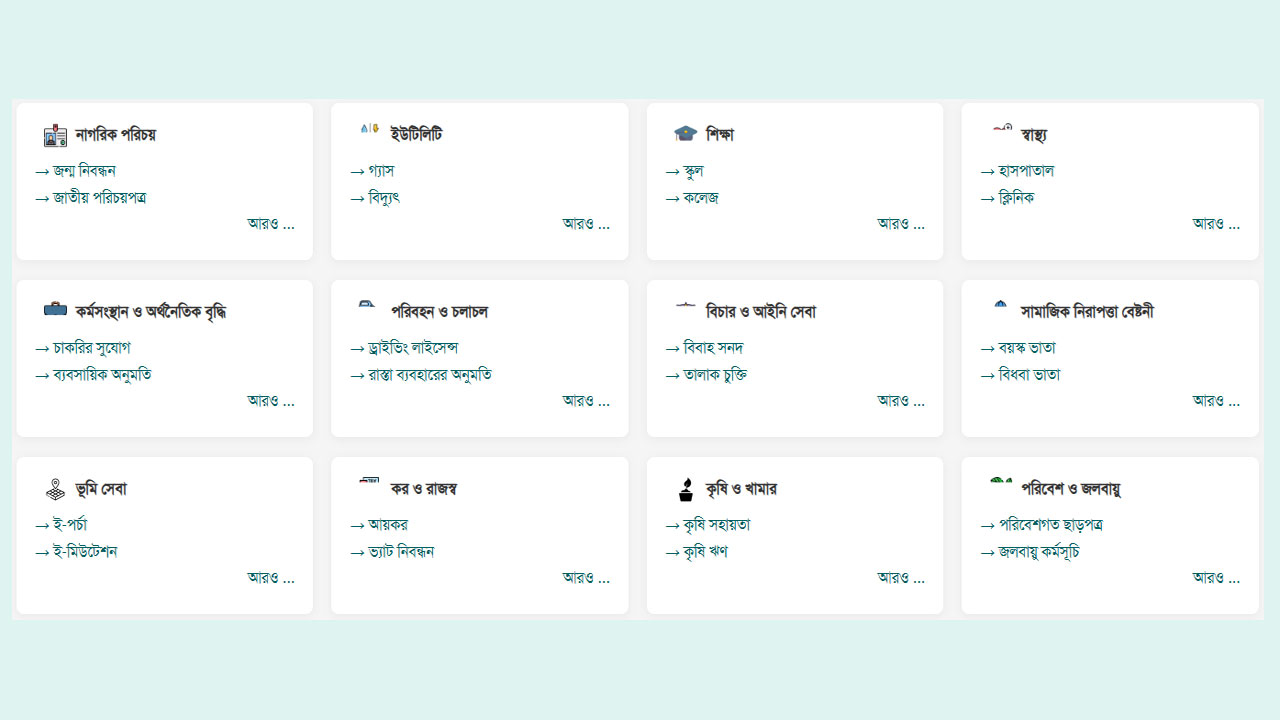Click the সামাজিক নিরাপত্তা বেষ্টনী heading
1280x720 pixels.
(x=1087, y=312)
